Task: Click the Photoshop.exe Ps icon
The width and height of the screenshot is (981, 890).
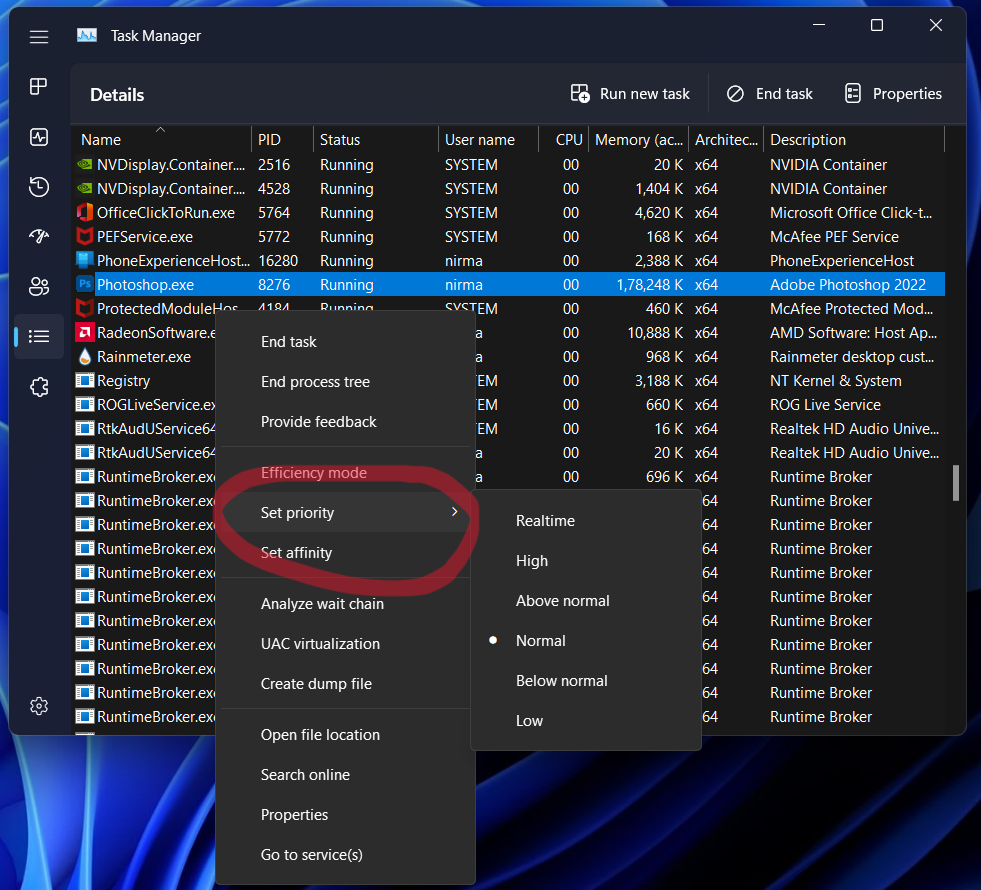Action: [84, 285]
